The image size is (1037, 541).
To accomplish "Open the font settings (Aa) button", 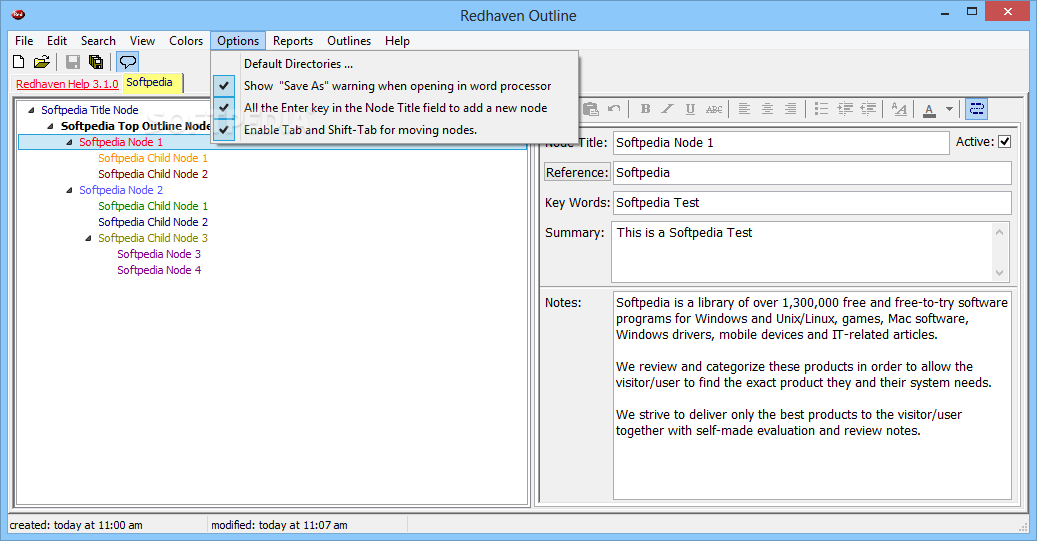I will pos(899,109).
